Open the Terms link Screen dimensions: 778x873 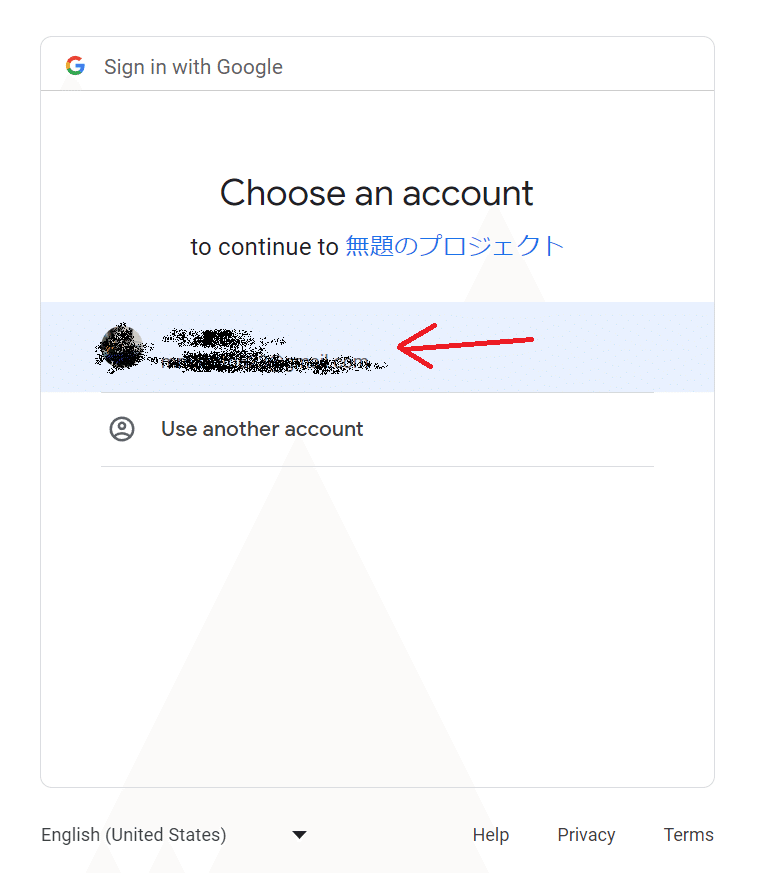(x=688, y=835)
